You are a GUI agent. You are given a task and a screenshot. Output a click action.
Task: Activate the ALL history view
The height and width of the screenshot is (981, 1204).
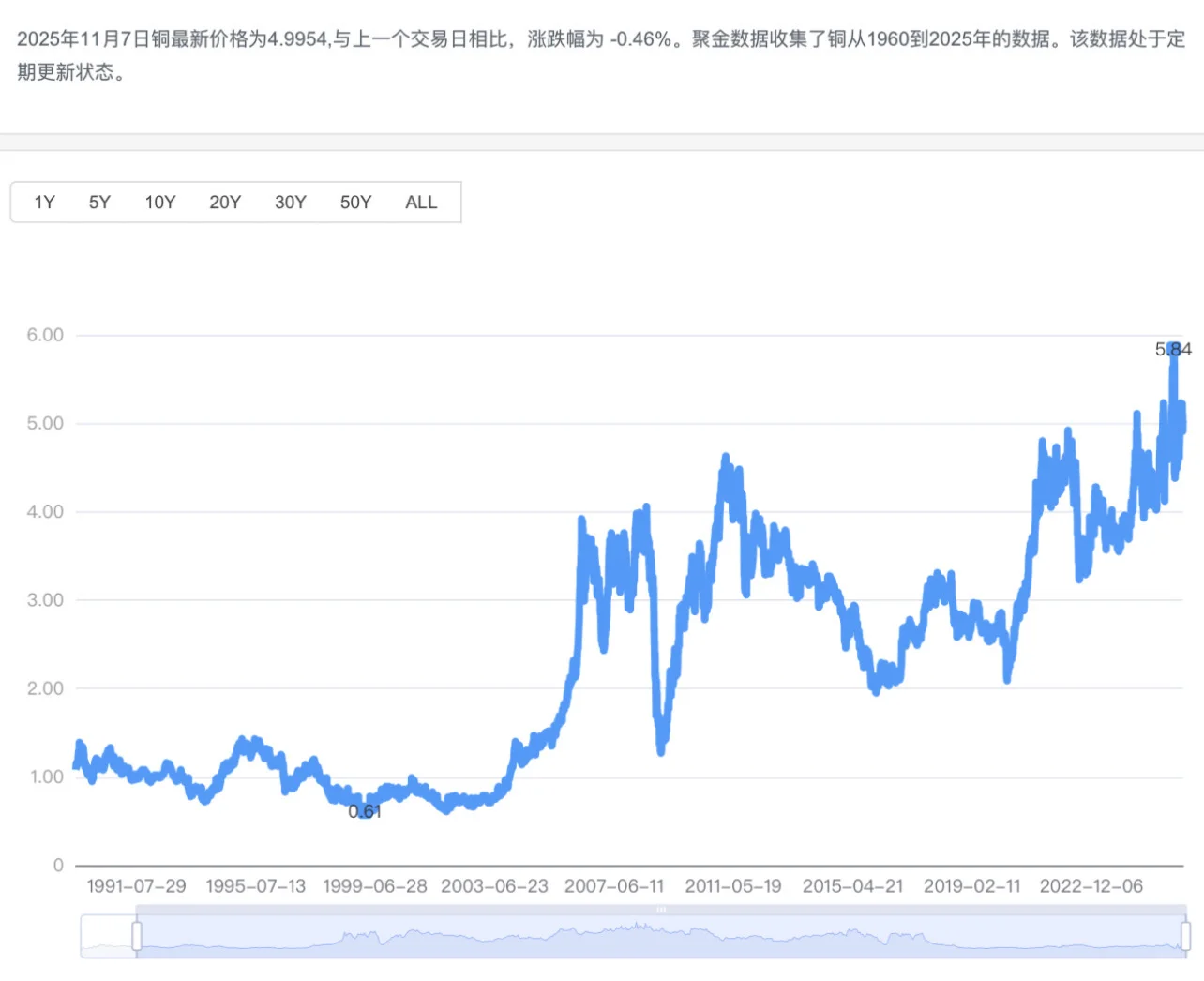[x=421, y=202]
